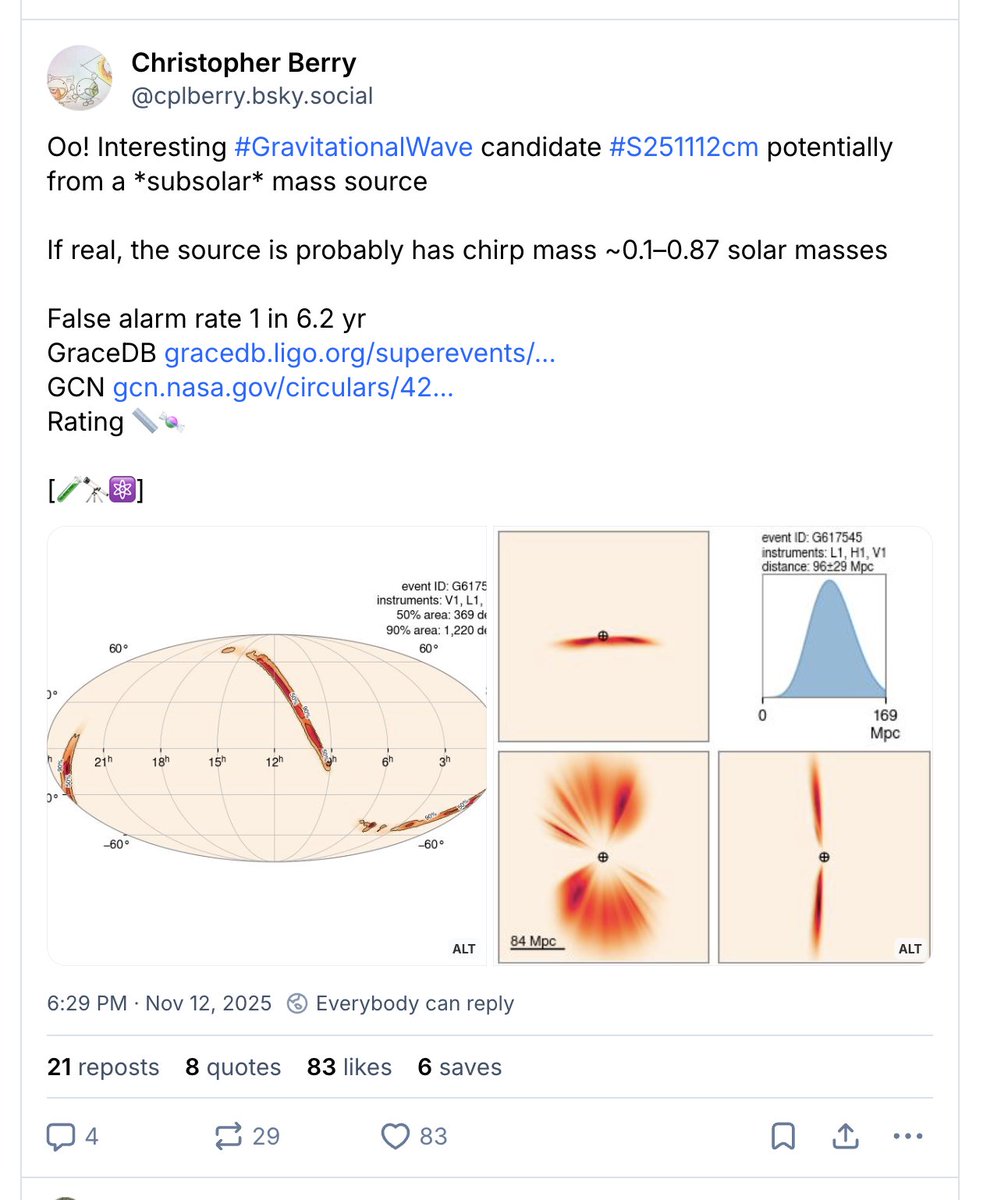Click the @cplberry.bsky.social handle

pos(252,96)
